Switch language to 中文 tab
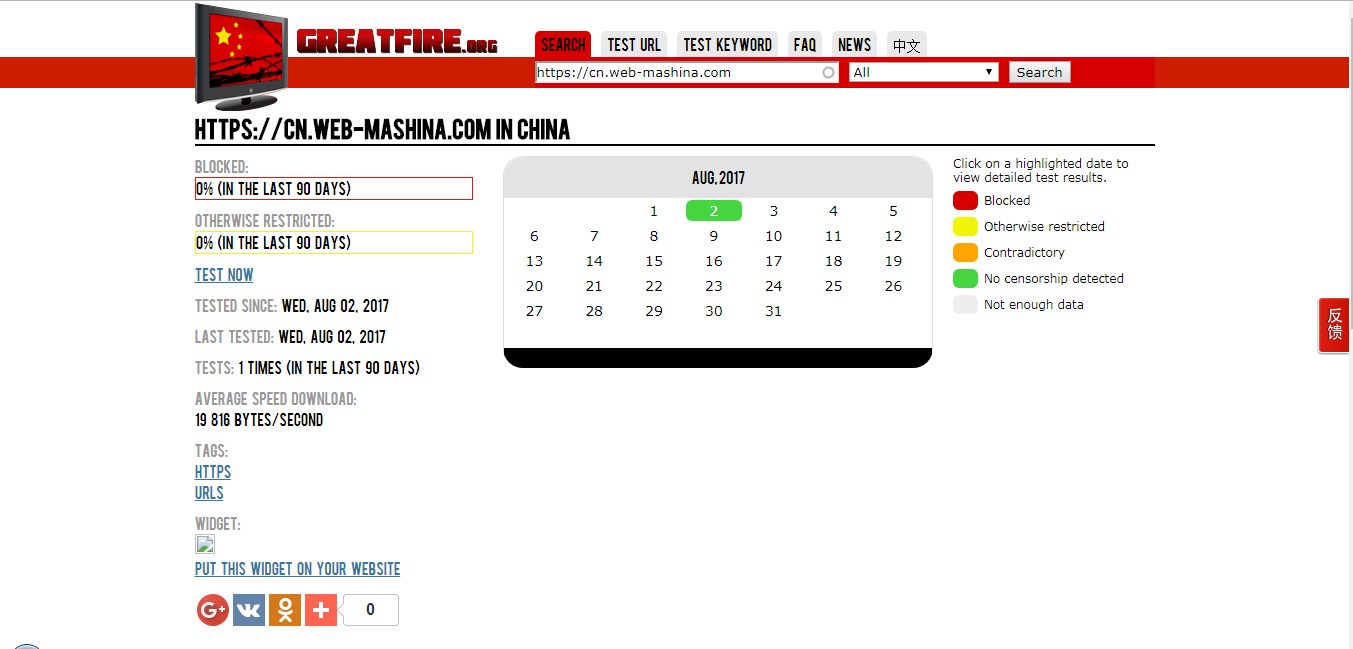This screenshot has width=1353, height=649. [907, 45]
